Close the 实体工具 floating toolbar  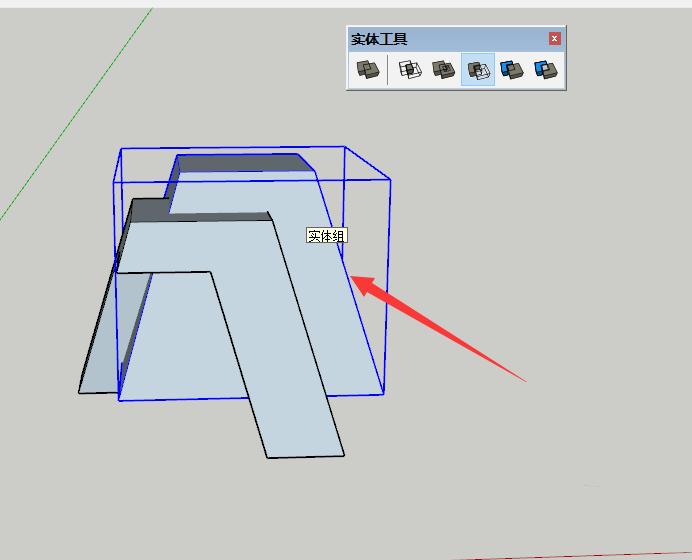click(555, 39)
